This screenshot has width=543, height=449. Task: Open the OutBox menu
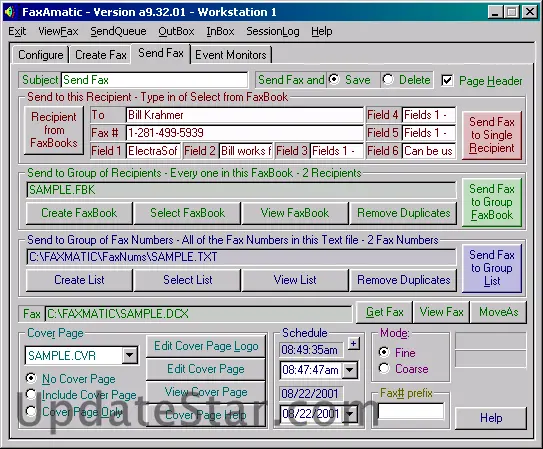176,32
